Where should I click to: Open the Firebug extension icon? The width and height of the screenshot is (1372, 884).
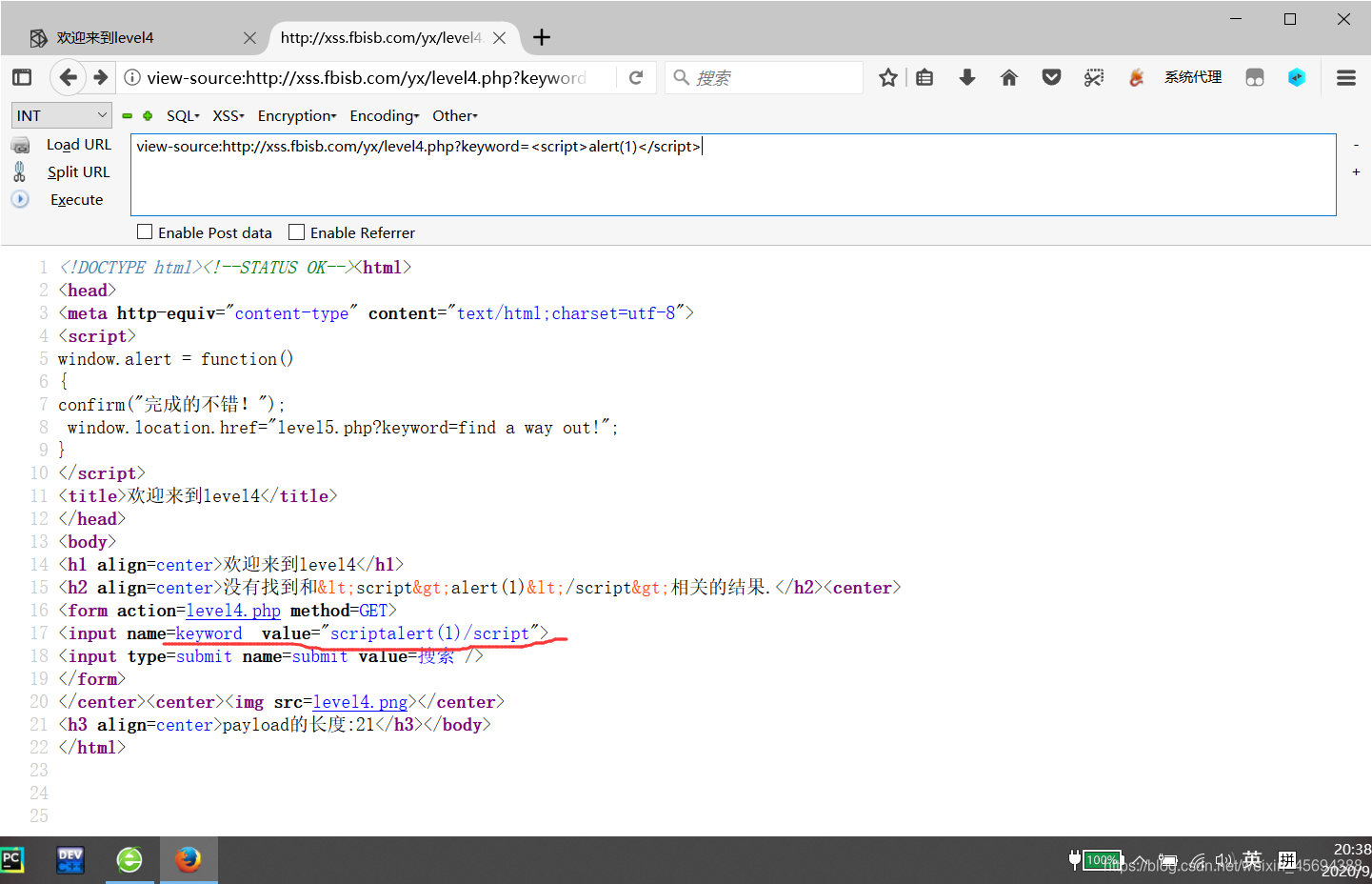click(x=1136, y=77)
